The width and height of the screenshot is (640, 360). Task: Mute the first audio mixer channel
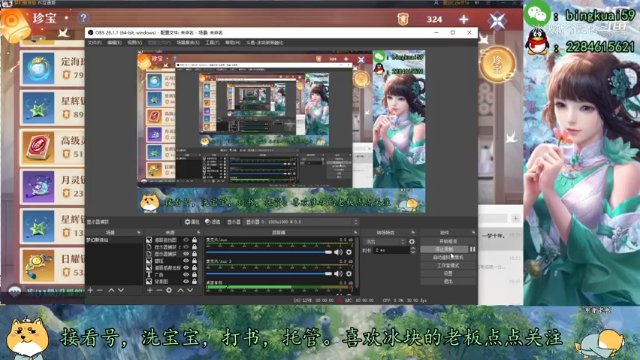click(x=338, y=252)
